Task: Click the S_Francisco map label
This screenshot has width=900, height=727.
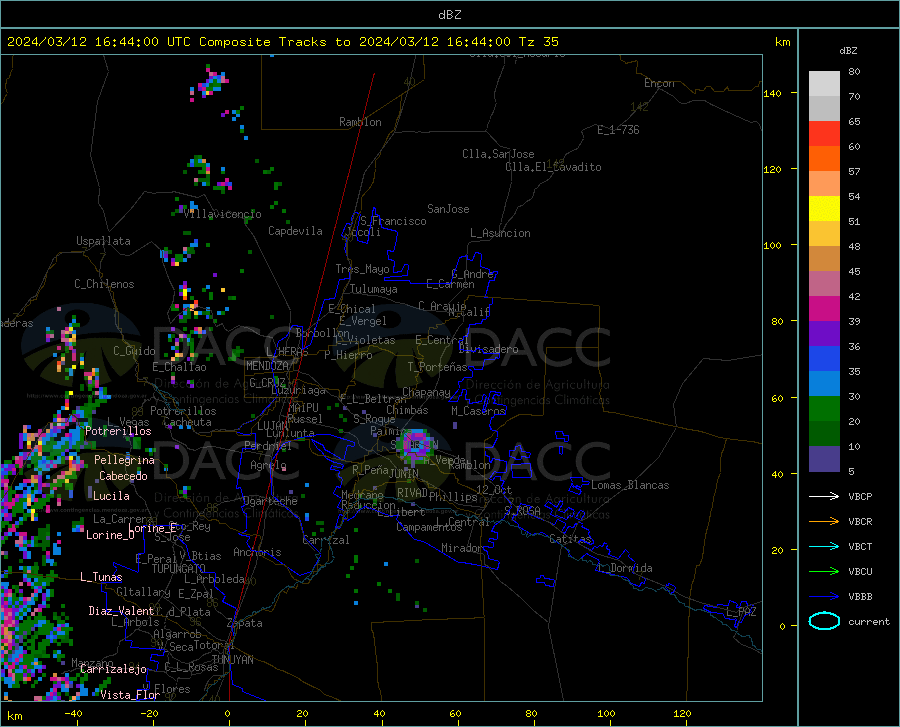Action: (x=393, y=221)
